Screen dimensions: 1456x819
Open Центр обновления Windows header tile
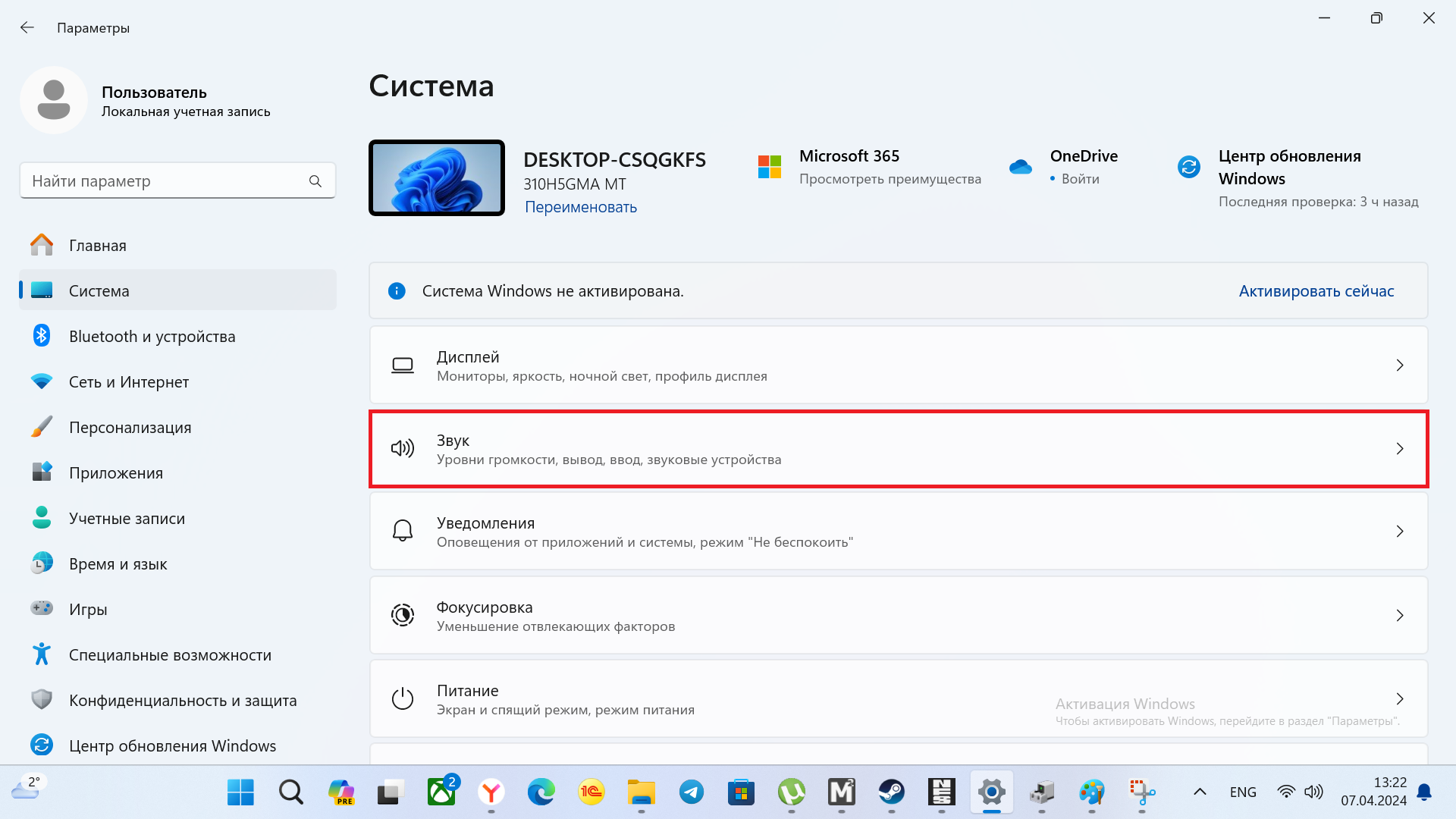tap(1289, 168)
